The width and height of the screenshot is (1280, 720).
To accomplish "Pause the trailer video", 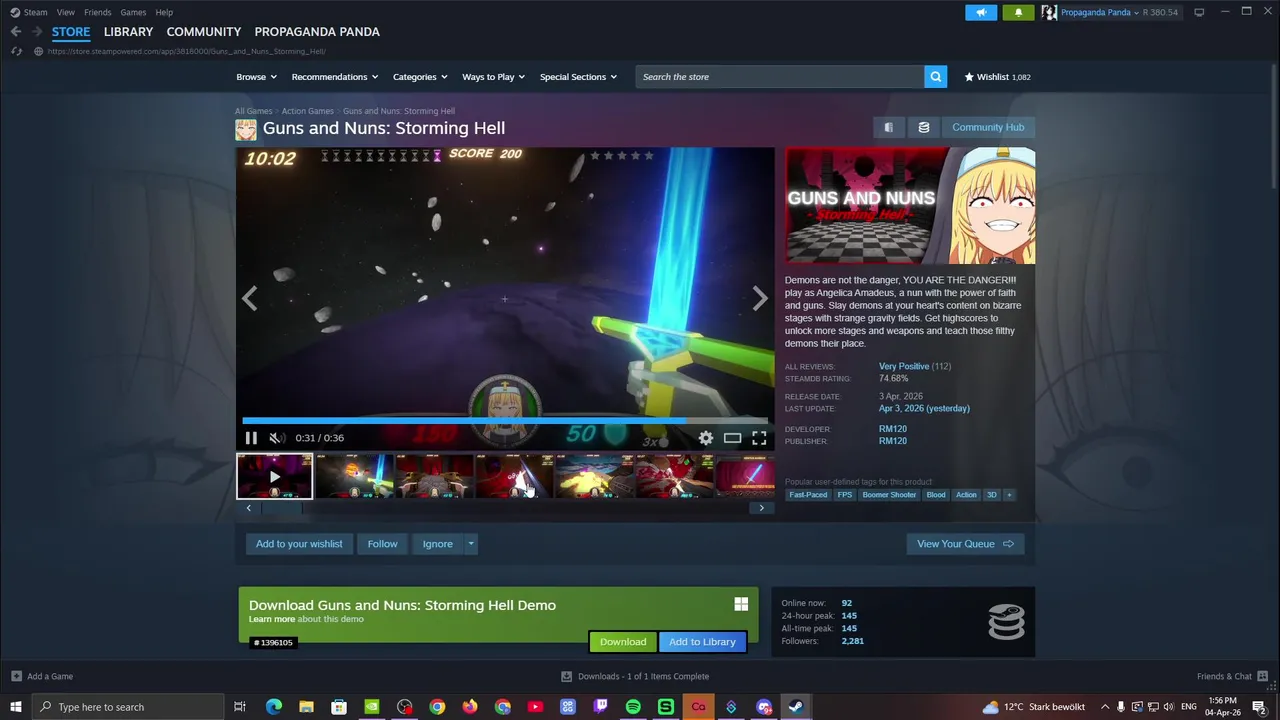I will [251, 438].
